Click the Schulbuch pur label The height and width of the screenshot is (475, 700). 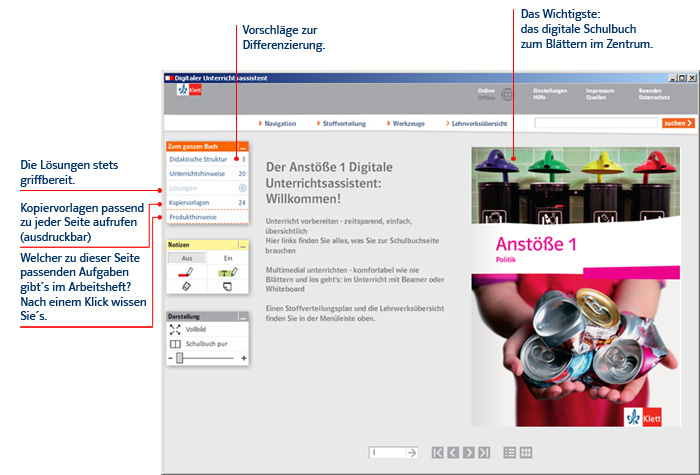[207, 344]
